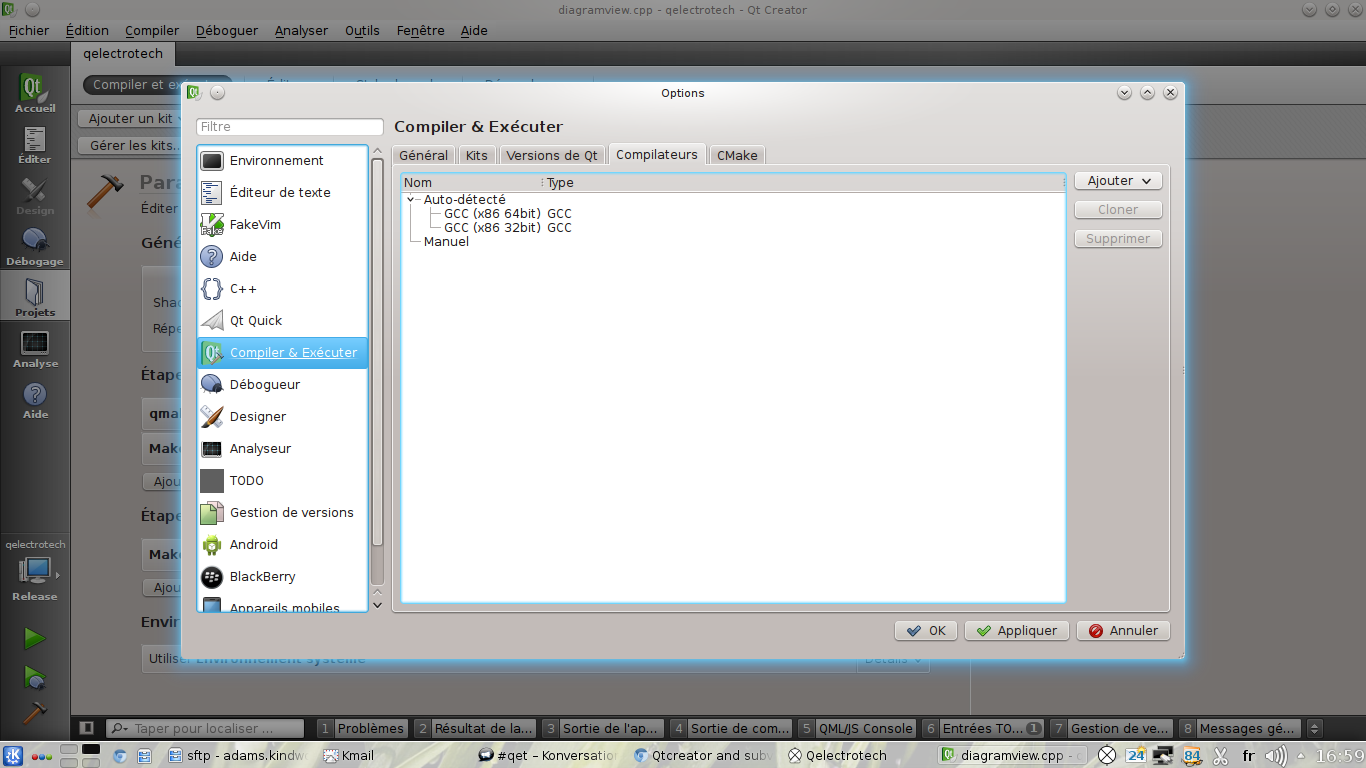Switch to the CMake tab
Screen dimensions: 1366x768
tap(737, 155)
